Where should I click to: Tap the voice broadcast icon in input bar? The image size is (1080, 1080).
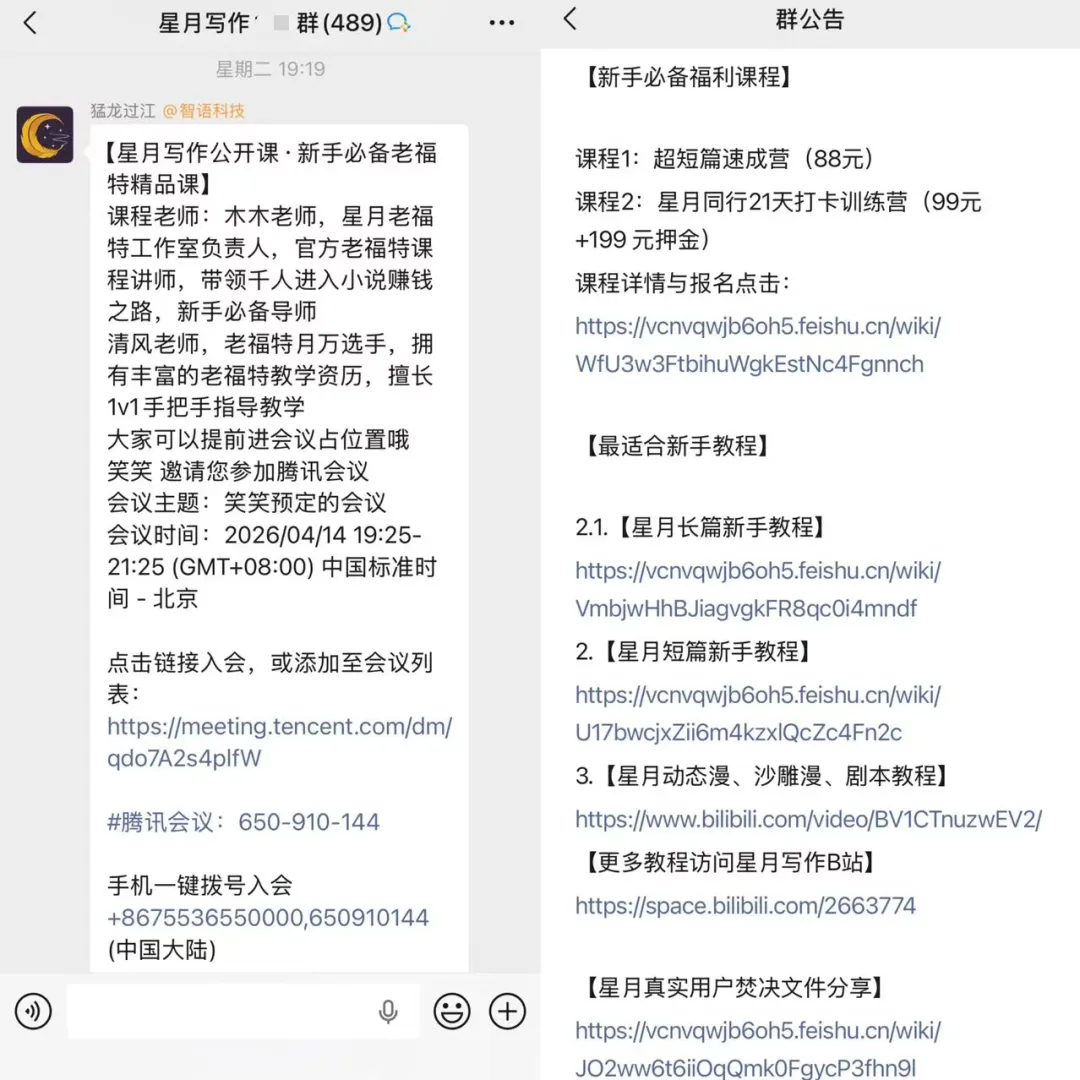(33, 1011)
